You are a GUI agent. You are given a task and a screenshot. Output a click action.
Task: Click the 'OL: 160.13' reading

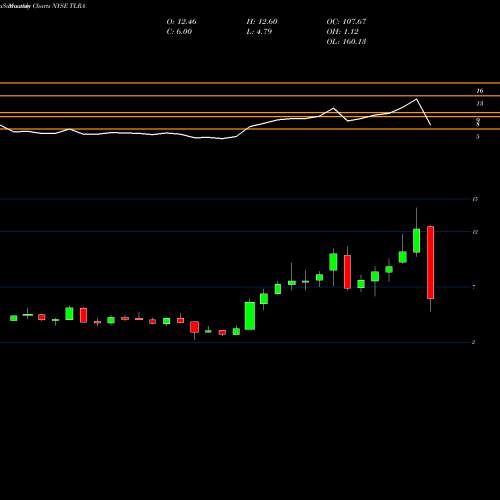(x=346, y=42)
